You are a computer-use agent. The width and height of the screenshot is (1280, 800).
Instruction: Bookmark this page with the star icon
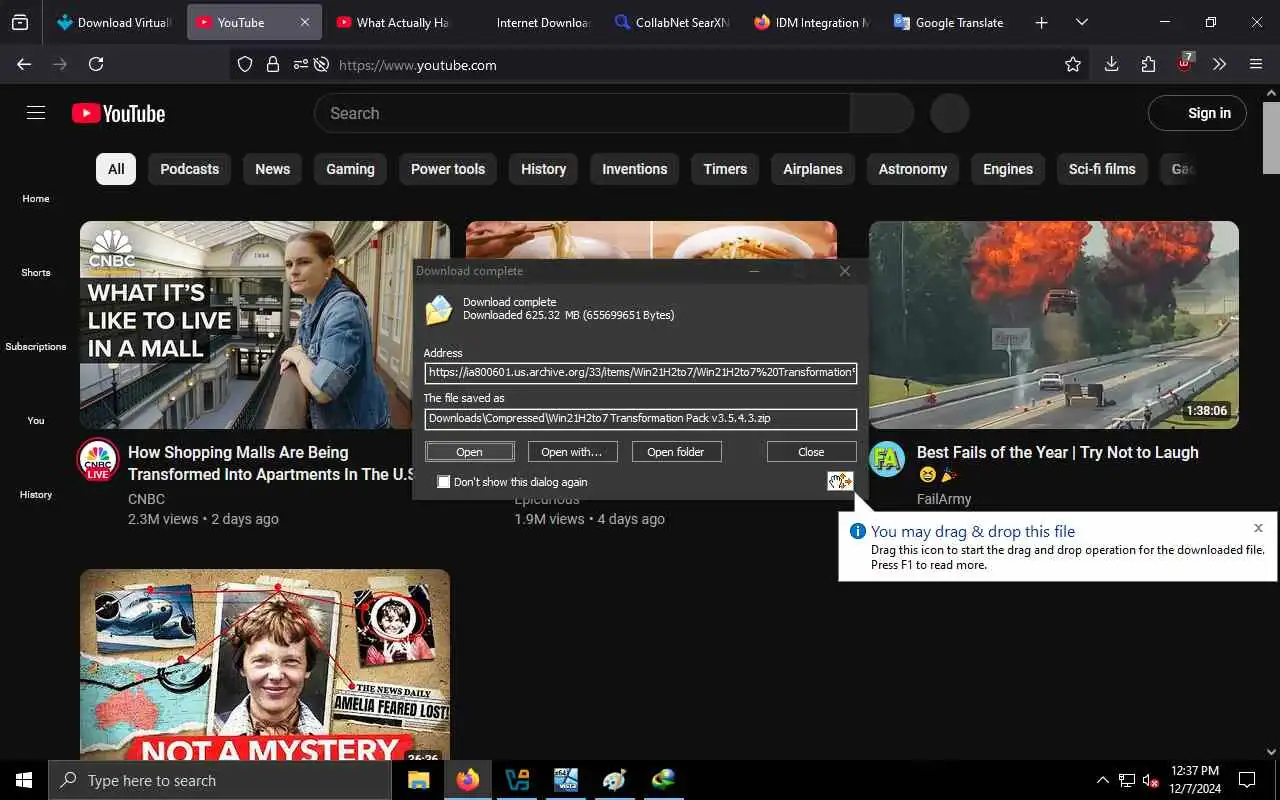click(x=1073, y=64)
